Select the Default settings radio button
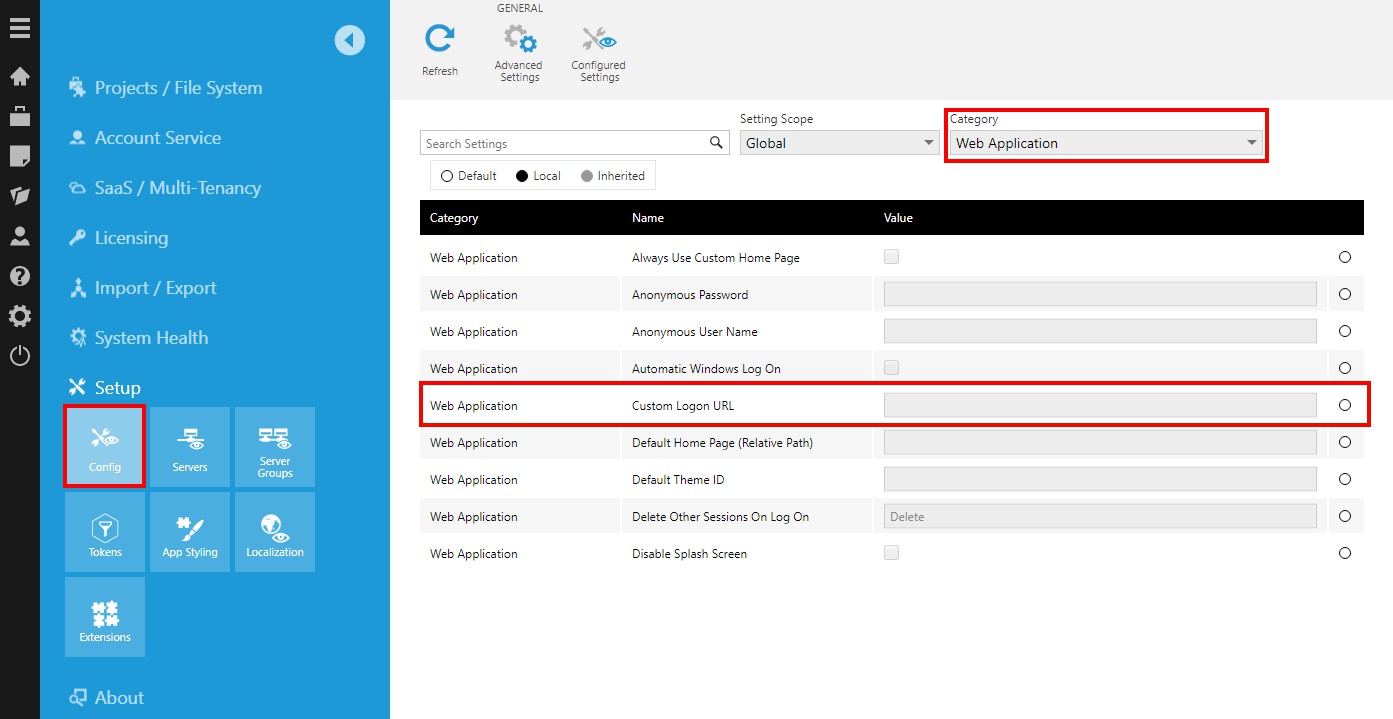Viewport: 1393px width, 719px height. point(446,175)
